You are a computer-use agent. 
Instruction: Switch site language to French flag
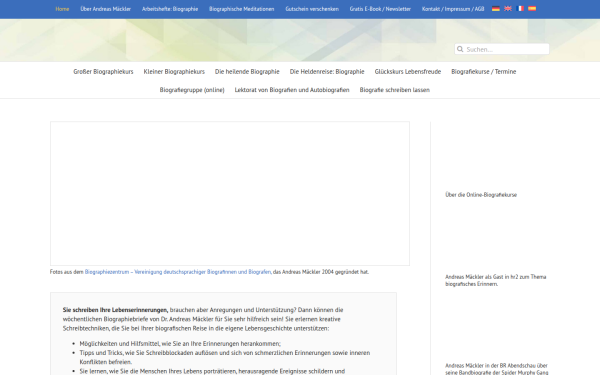520,8
